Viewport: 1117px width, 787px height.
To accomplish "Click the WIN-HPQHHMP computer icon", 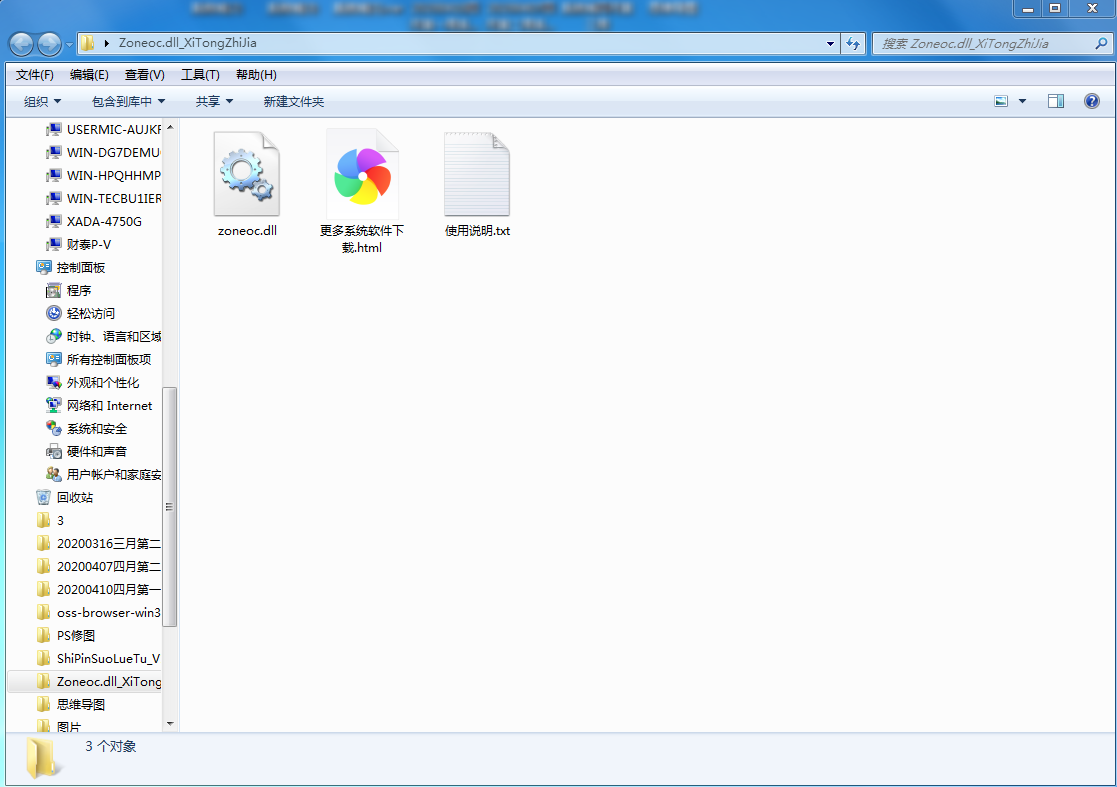I will [53, 175].
